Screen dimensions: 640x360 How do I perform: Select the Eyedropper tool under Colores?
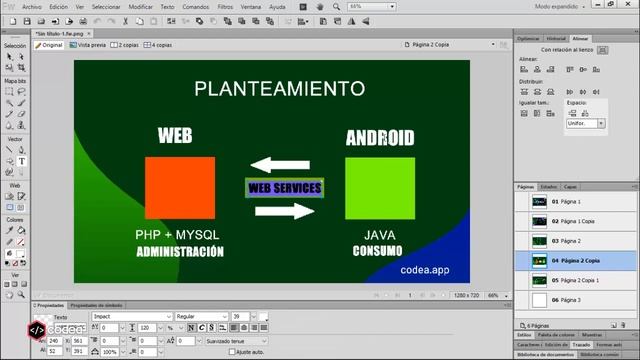pyautogui.click(x=9, y=231)
